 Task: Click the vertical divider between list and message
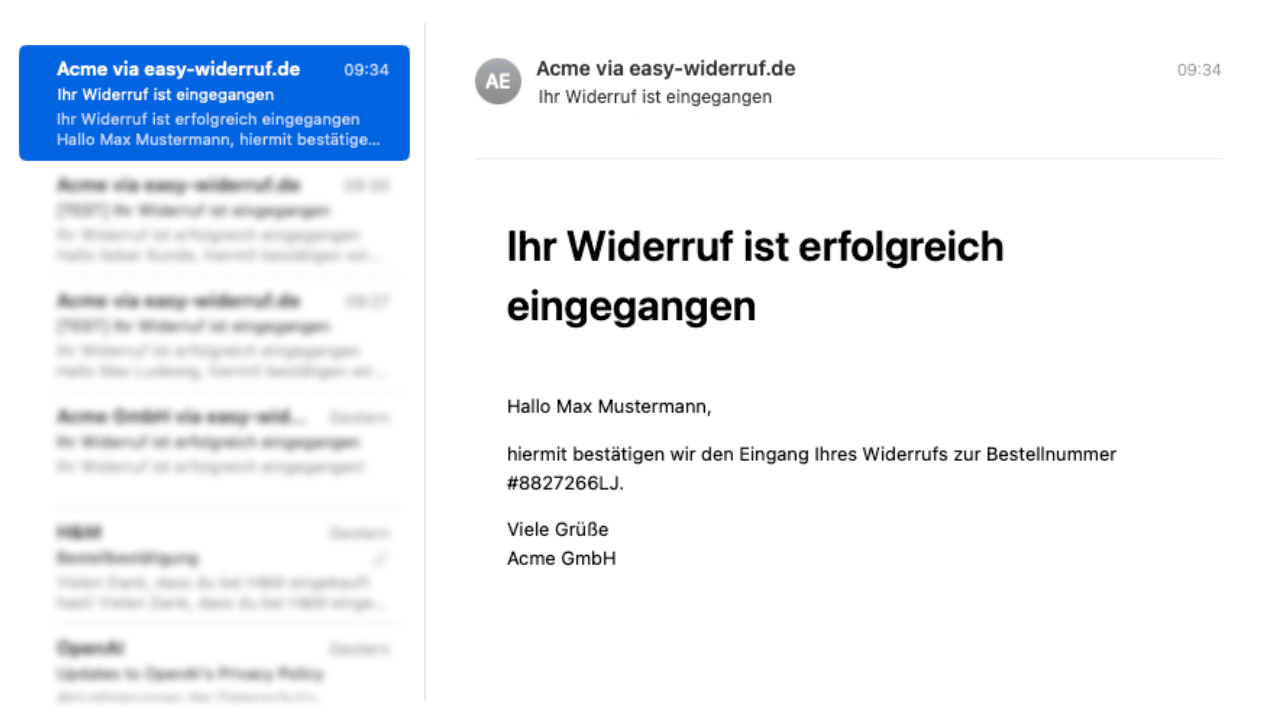pyautogui.click(x=425, y=360)
